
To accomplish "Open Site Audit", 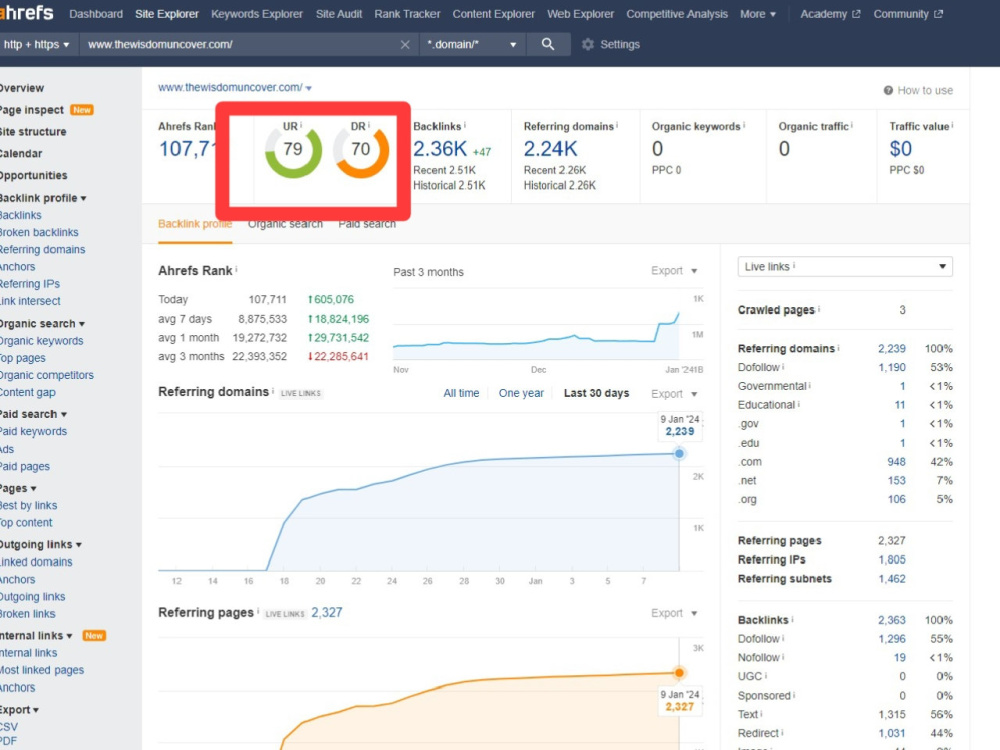I will pos(339,14).
